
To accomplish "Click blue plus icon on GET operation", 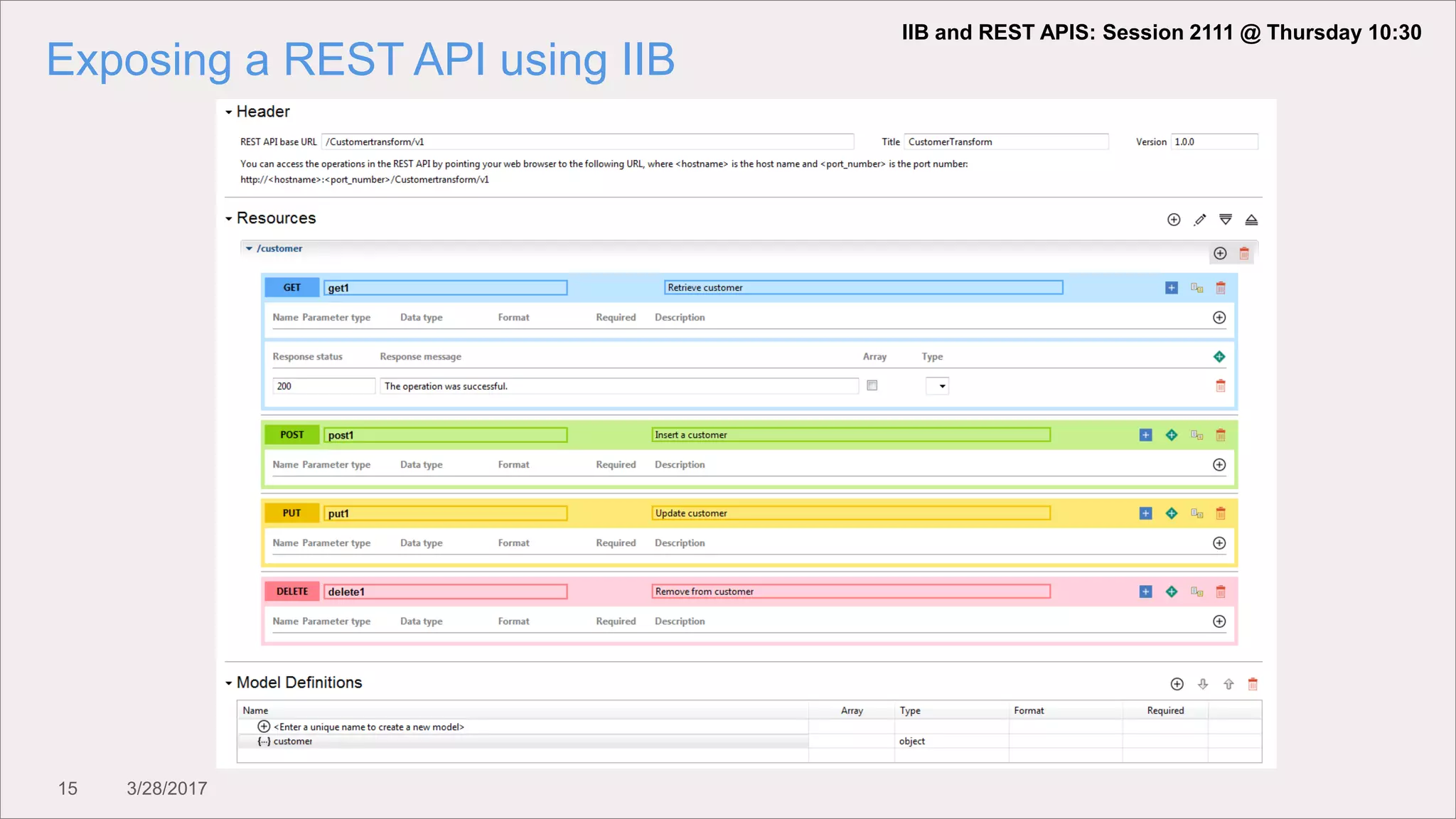I will pos(1172,288).
